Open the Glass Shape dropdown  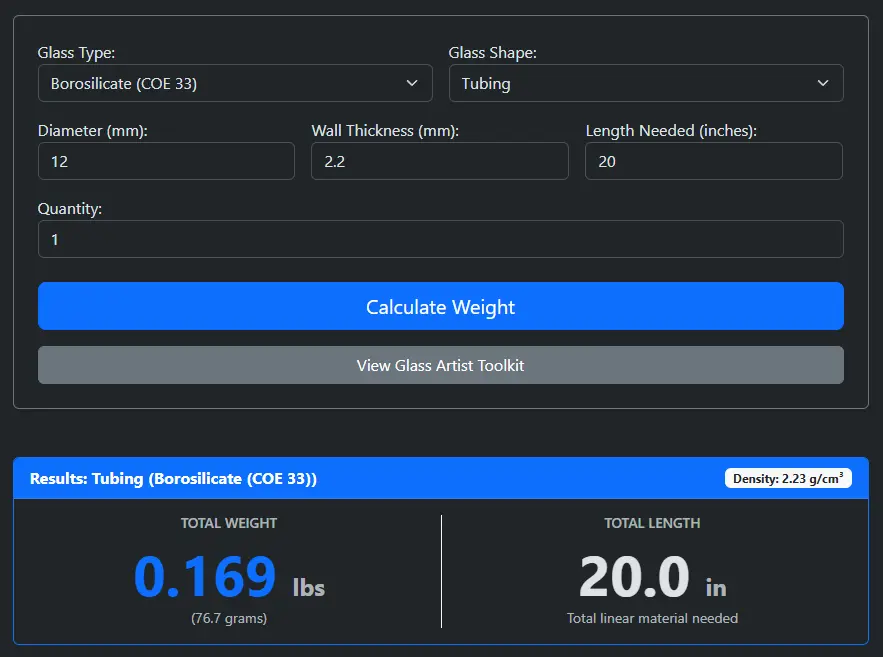tap(646, 83)
